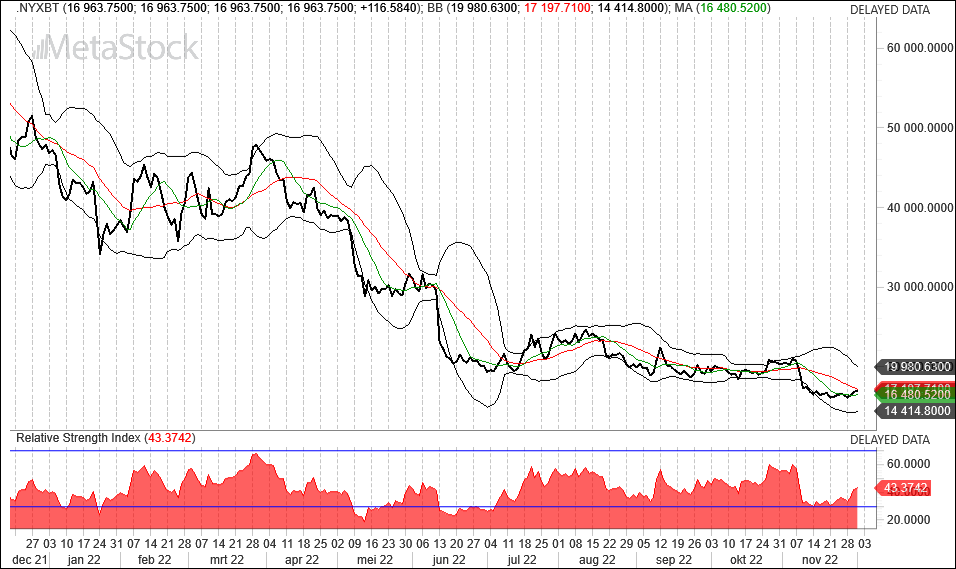The image size is (956, 569).
Task: Click the MetaStock watermark logo
Action: tap(114, 47)
